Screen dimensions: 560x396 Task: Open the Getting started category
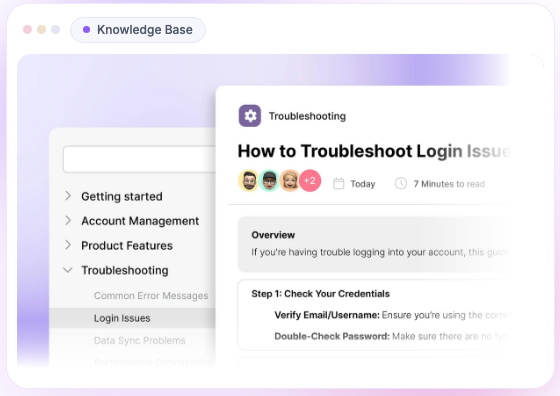tap(122, 196)
